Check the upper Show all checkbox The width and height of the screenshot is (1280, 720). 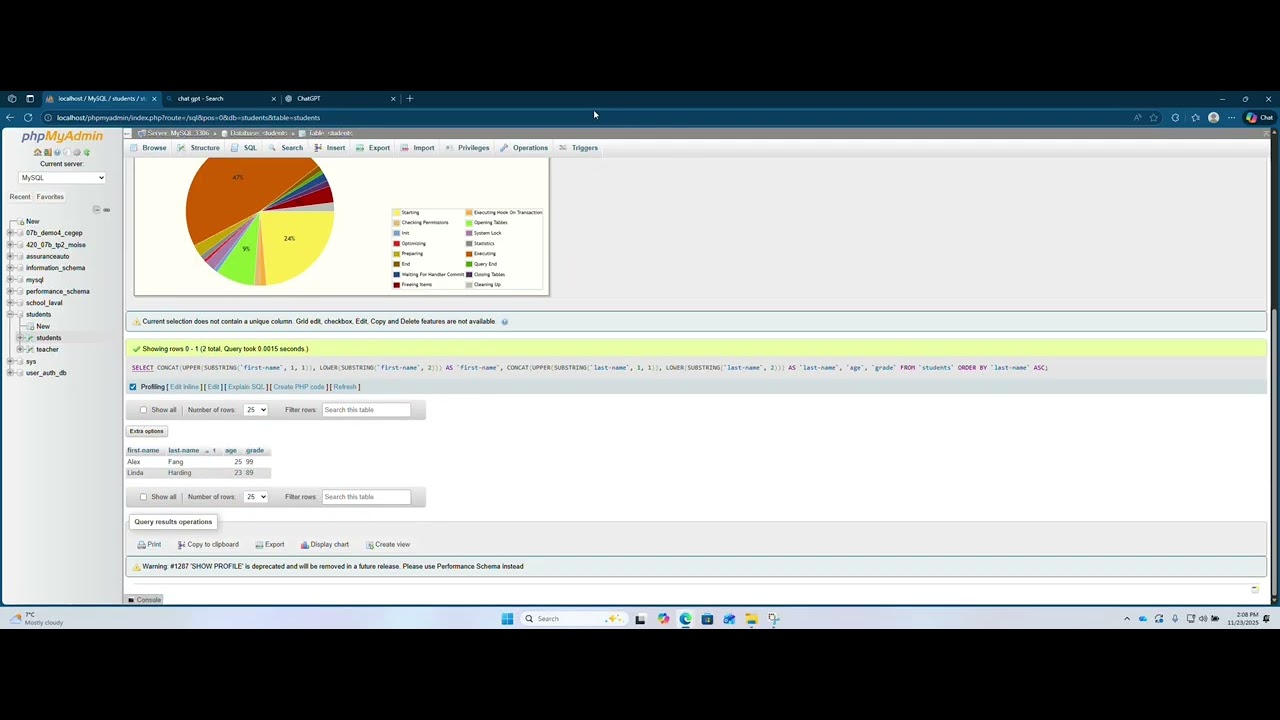(x=143, y=410)
